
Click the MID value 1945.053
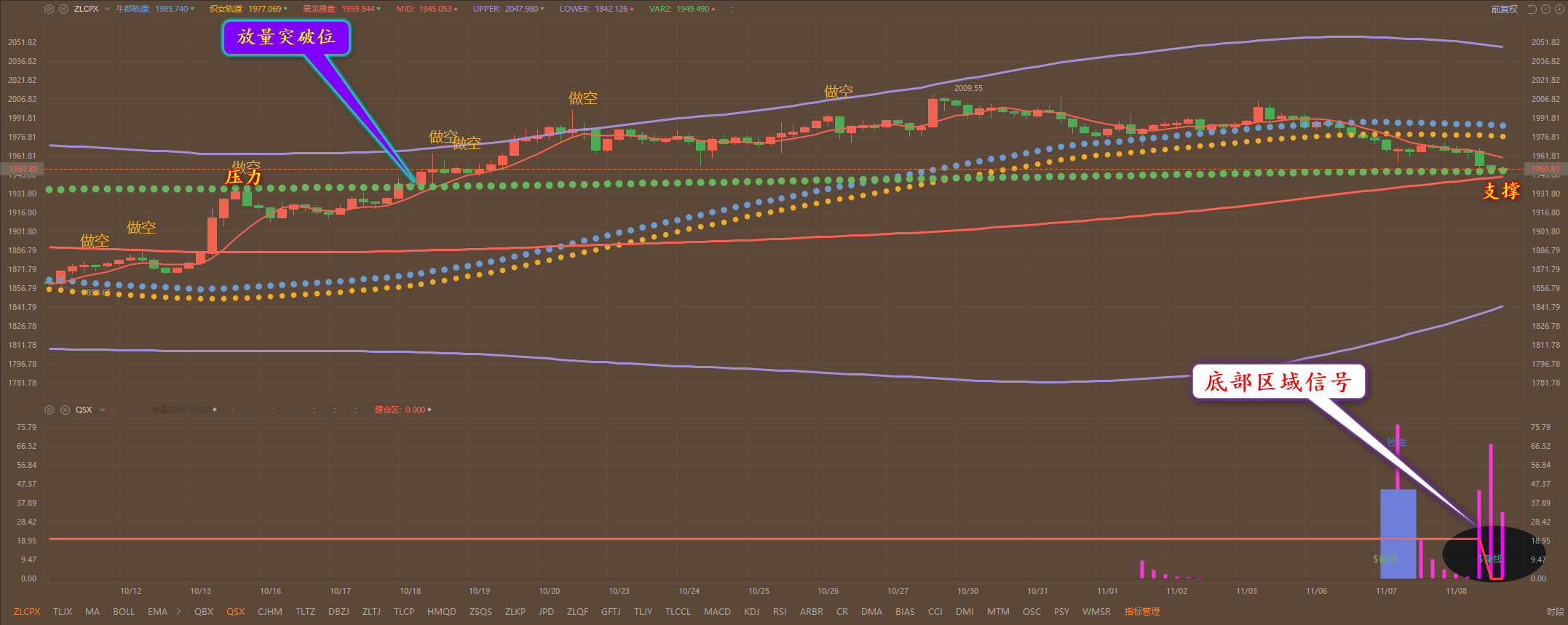tap(435, 9)
